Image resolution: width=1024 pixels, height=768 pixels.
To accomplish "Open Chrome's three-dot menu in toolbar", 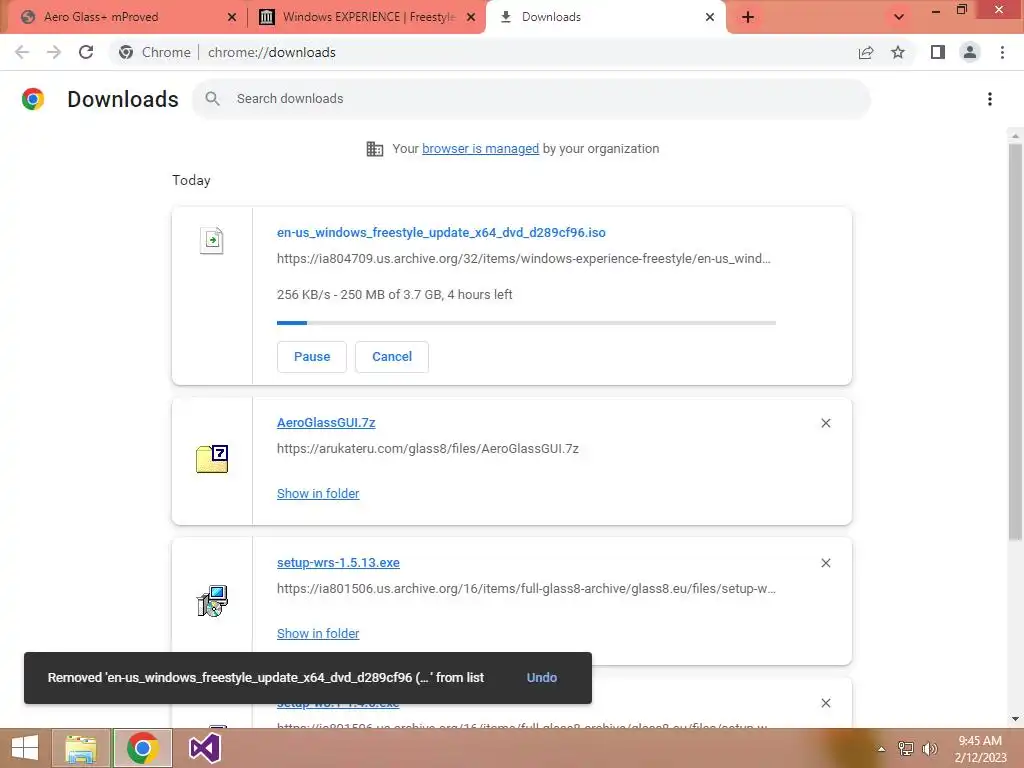I will point(1002,52).
